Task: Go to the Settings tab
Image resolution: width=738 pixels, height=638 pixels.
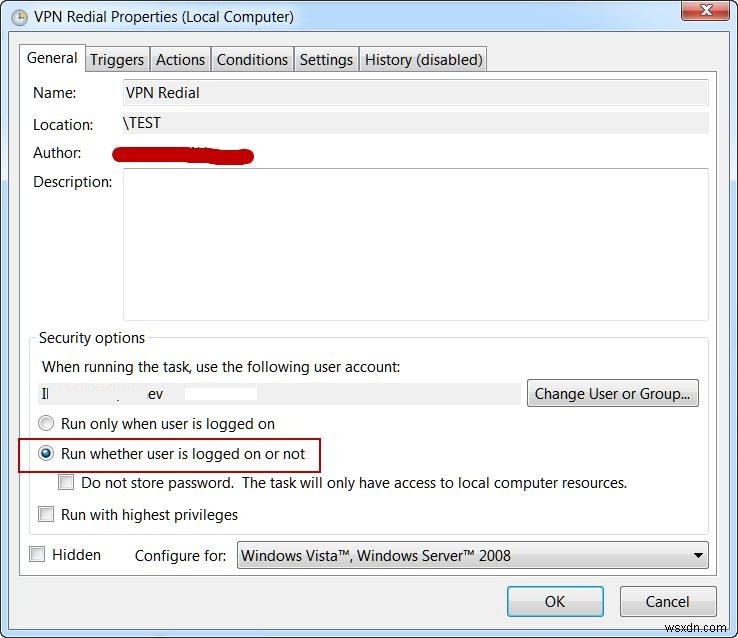Action: pyautogui.click(x=326, y=60)
